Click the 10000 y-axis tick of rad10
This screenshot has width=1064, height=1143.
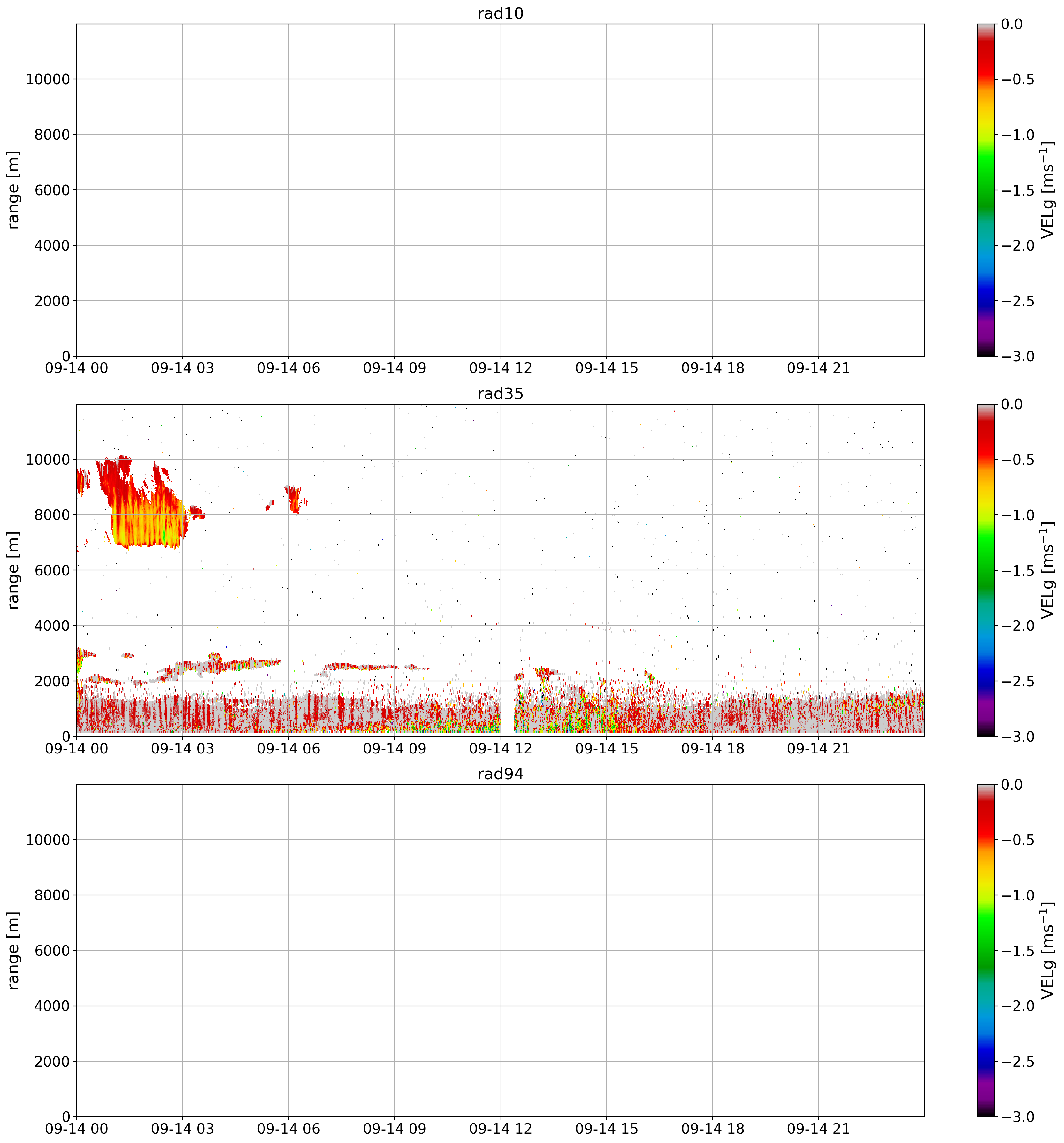(x=48, y=79)
